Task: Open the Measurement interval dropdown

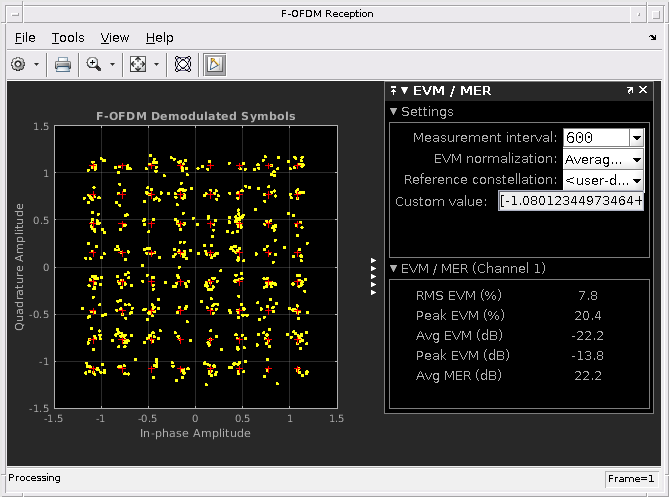Action: (x=637, y=138)
